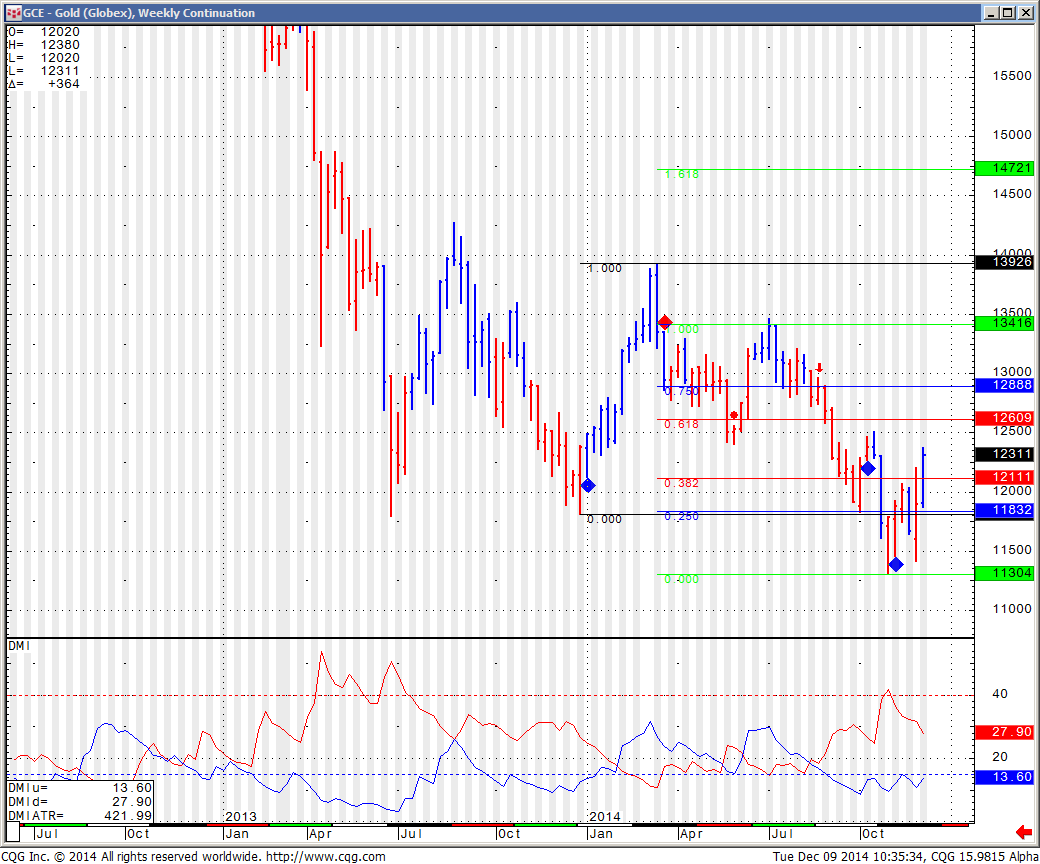Click the green 14721 price label
The image size is (1040, 864).
point(1001,169)
